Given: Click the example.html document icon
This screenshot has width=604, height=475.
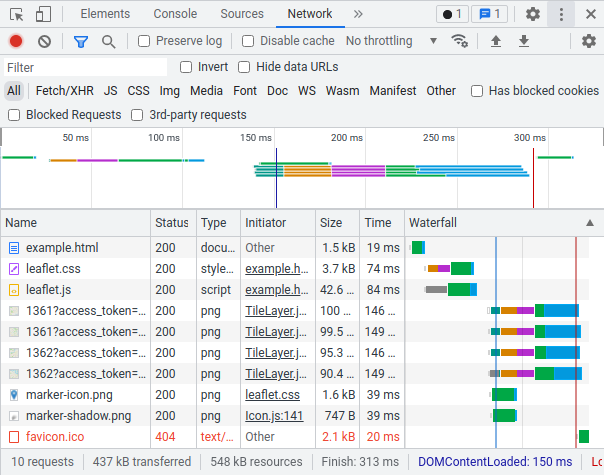Looking at the screenshot, I should click(14, 248).
